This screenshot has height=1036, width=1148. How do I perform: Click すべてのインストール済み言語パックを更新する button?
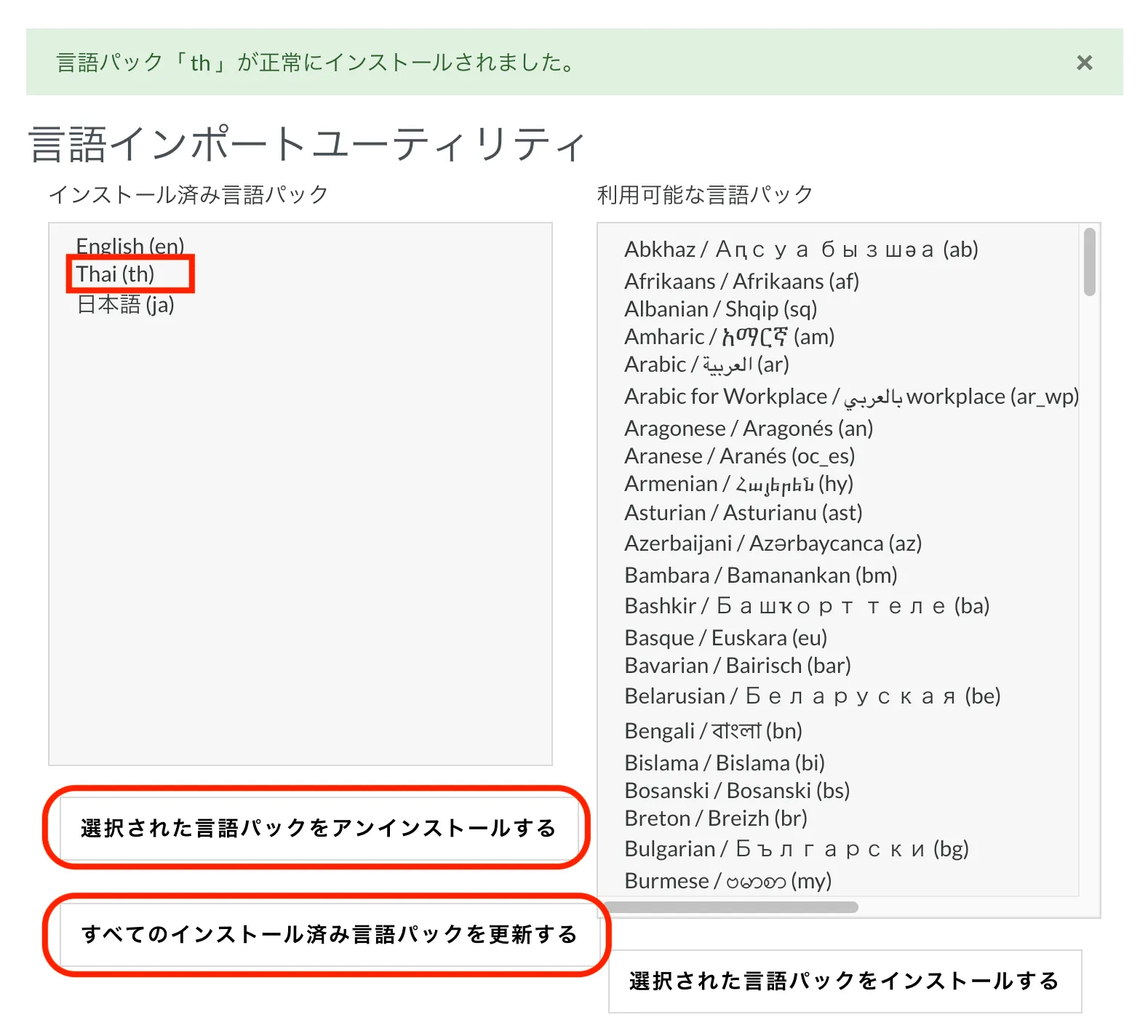point(329,934)
